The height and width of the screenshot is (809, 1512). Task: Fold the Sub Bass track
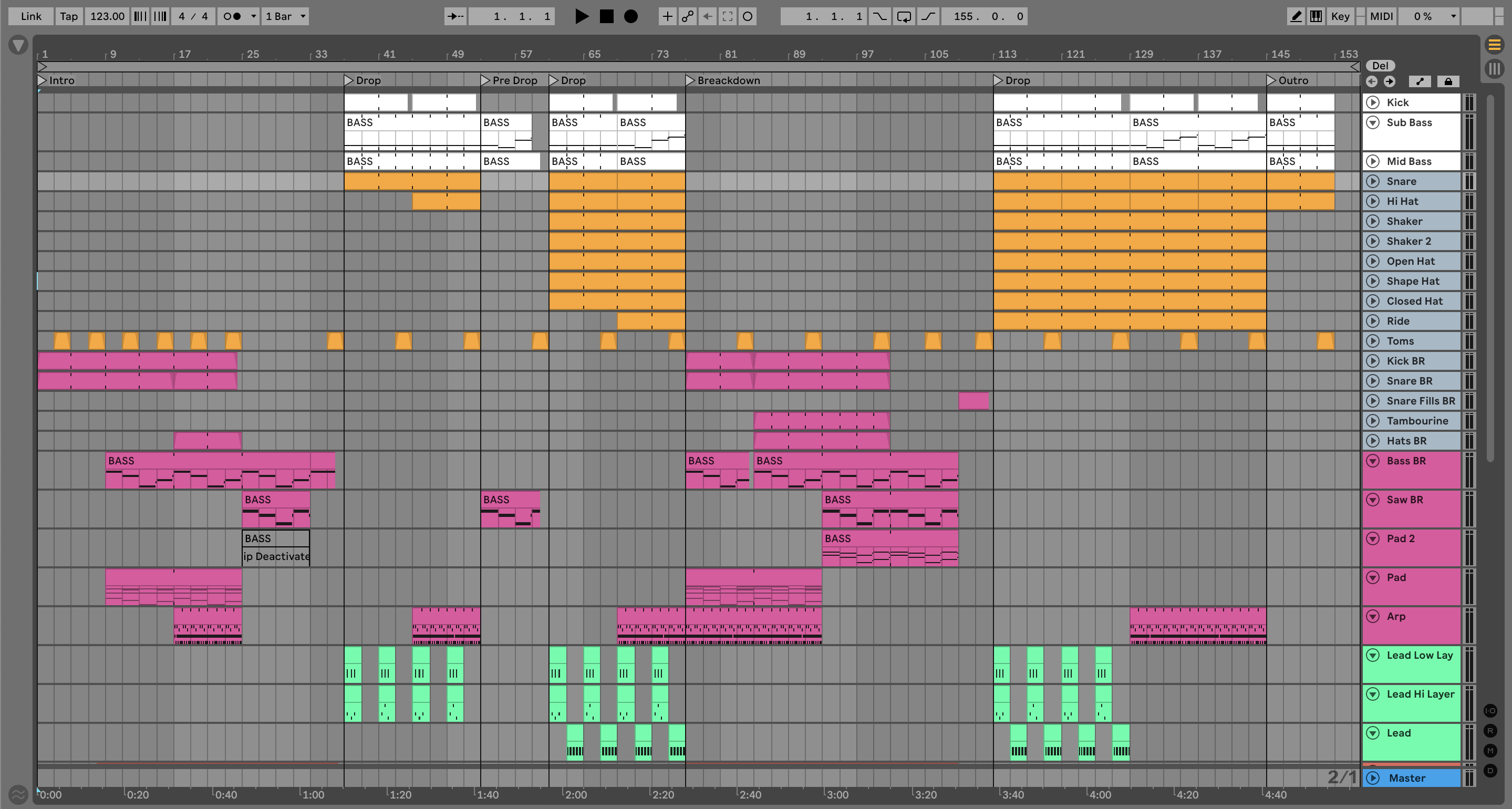tap(1373, 122)
